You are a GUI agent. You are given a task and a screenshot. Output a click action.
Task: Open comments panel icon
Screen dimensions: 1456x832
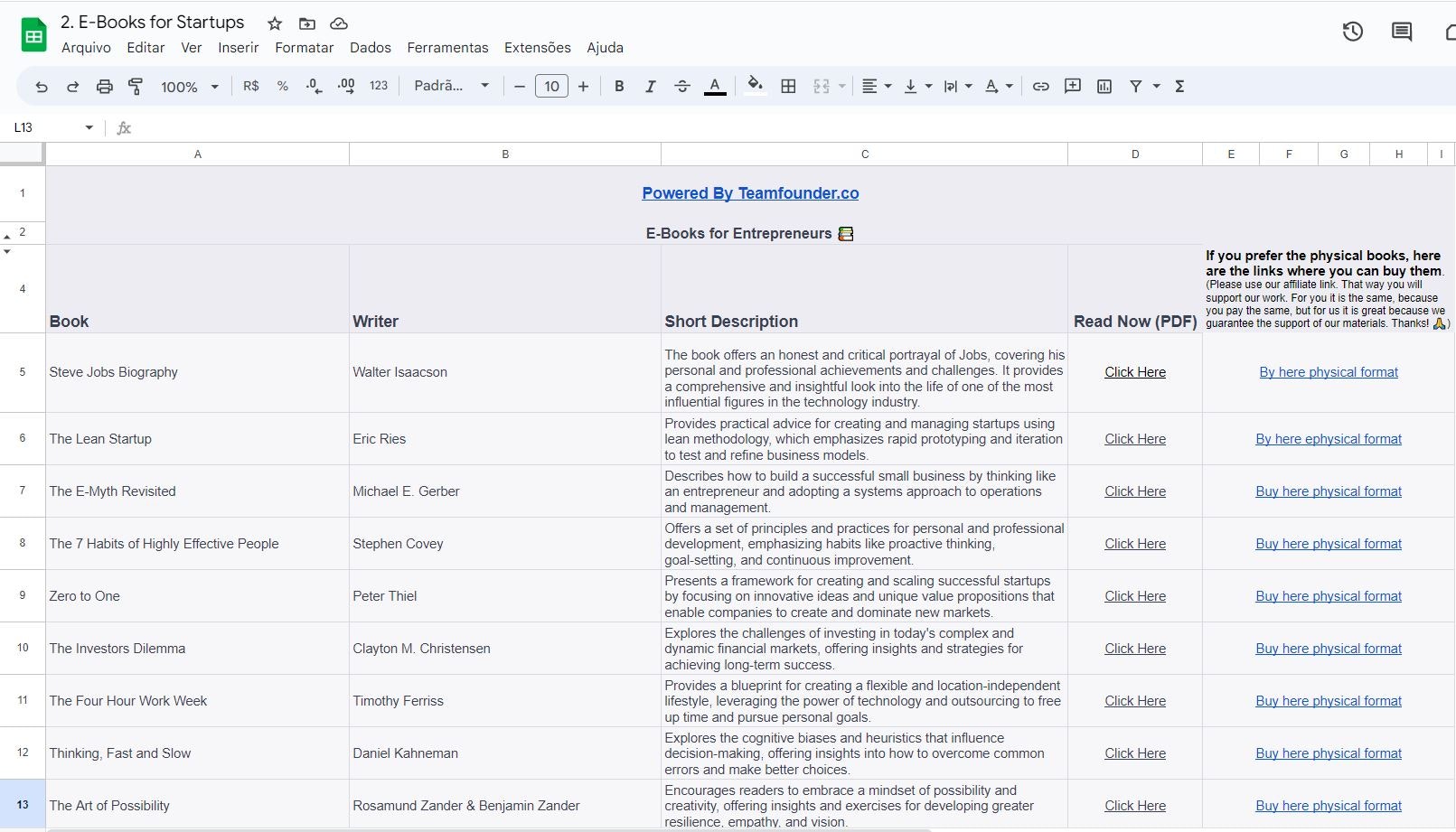point(1402,32)
